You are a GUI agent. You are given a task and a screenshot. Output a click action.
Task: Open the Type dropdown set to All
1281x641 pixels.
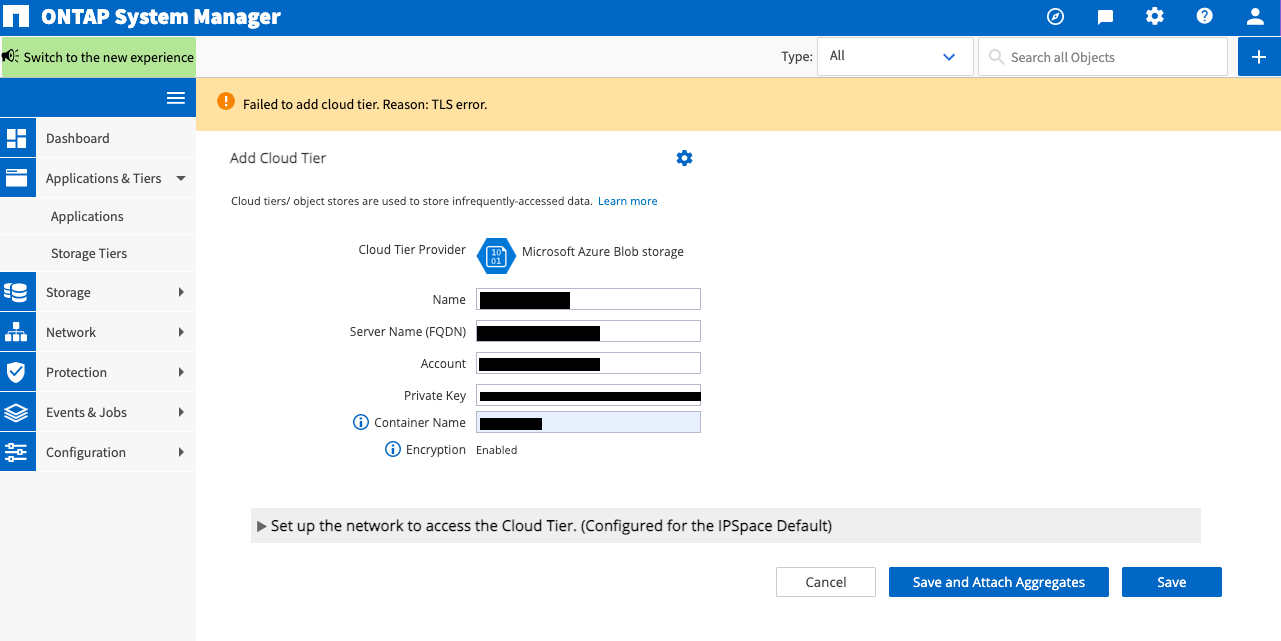pos(894,57)
